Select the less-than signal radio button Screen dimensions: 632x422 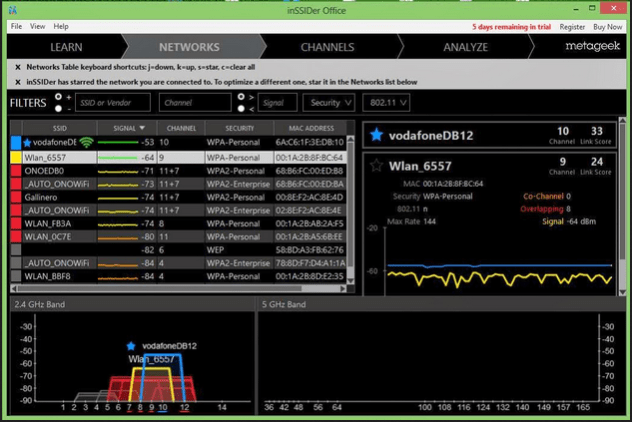(x=241, y=108)
